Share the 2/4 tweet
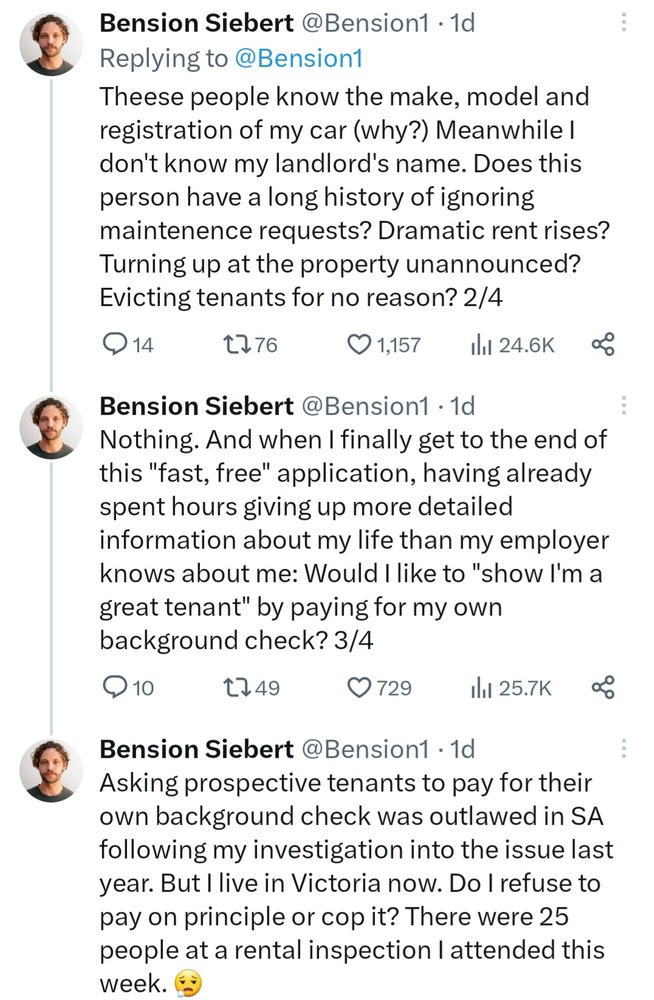The image size is (654, 1000). (x=602, y=345)
